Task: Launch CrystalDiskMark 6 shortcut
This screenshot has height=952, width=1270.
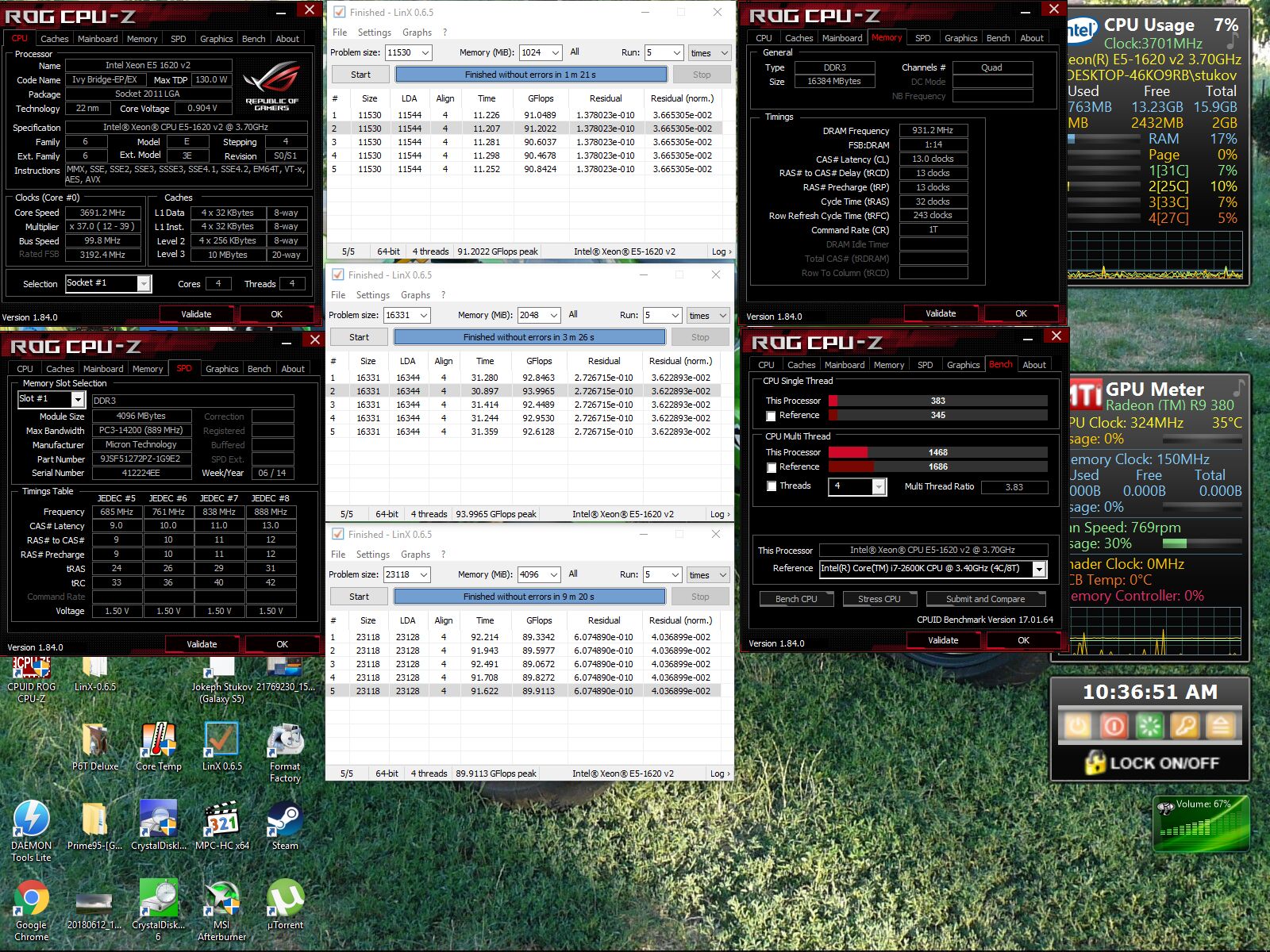Action: pyautogui.click(x=159, y=911)
